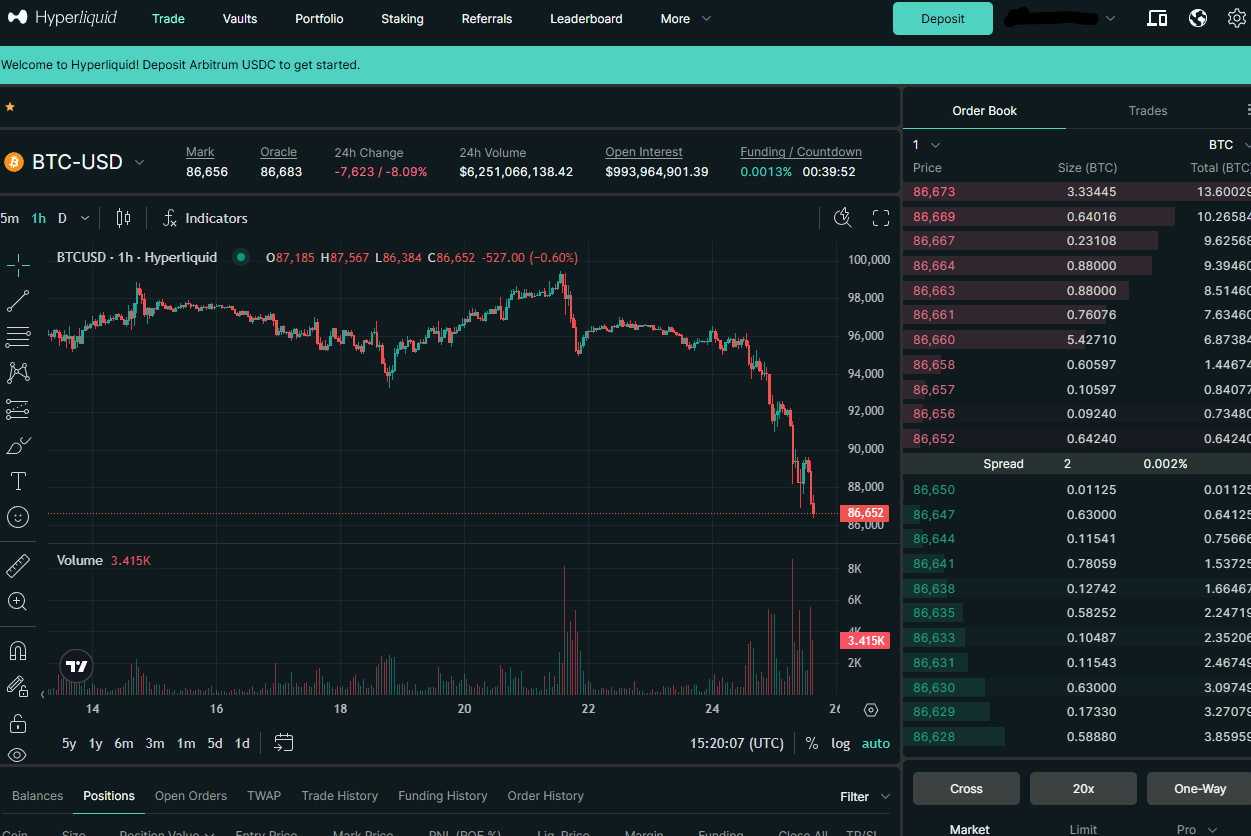
Task: Open the Pro order type dropdown
Action: [x=1198, y=829]
